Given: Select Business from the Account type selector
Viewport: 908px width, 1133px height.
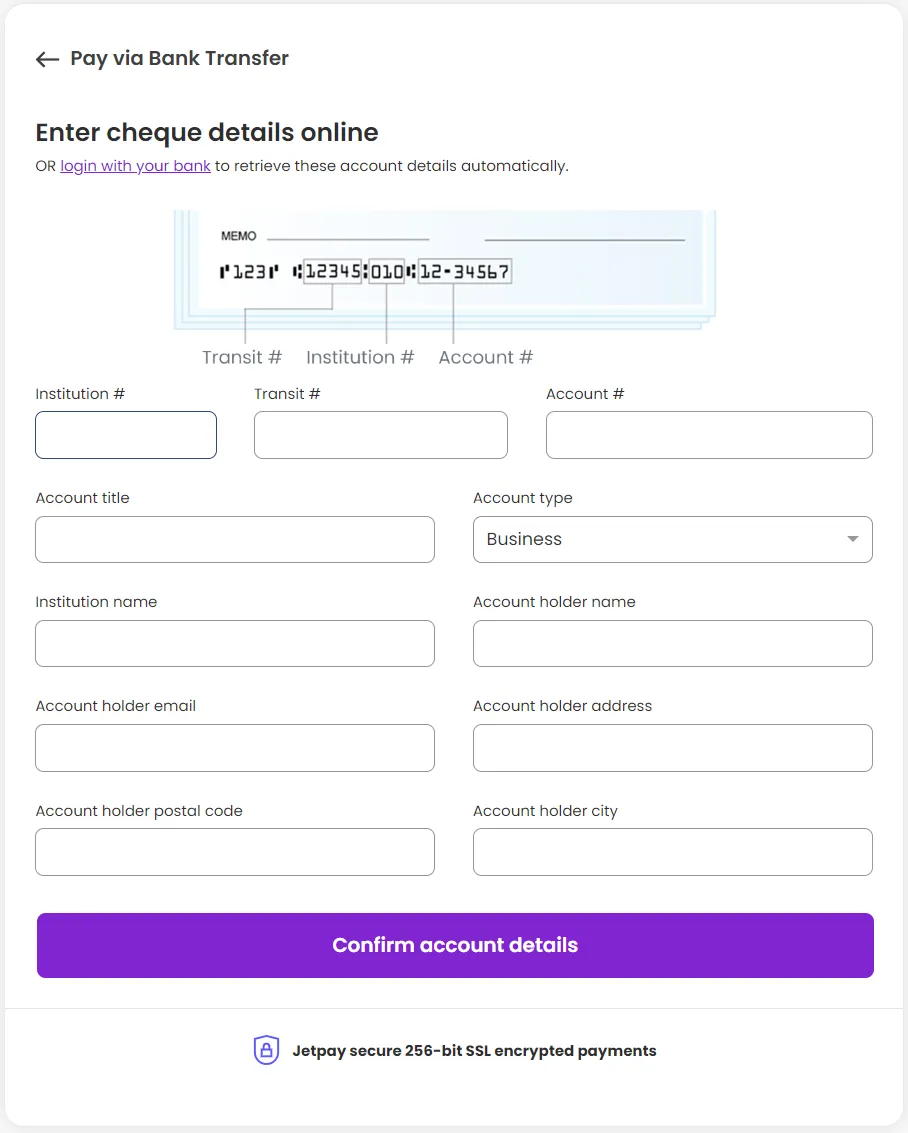Looking at the screenshot, I should point(672,539).
